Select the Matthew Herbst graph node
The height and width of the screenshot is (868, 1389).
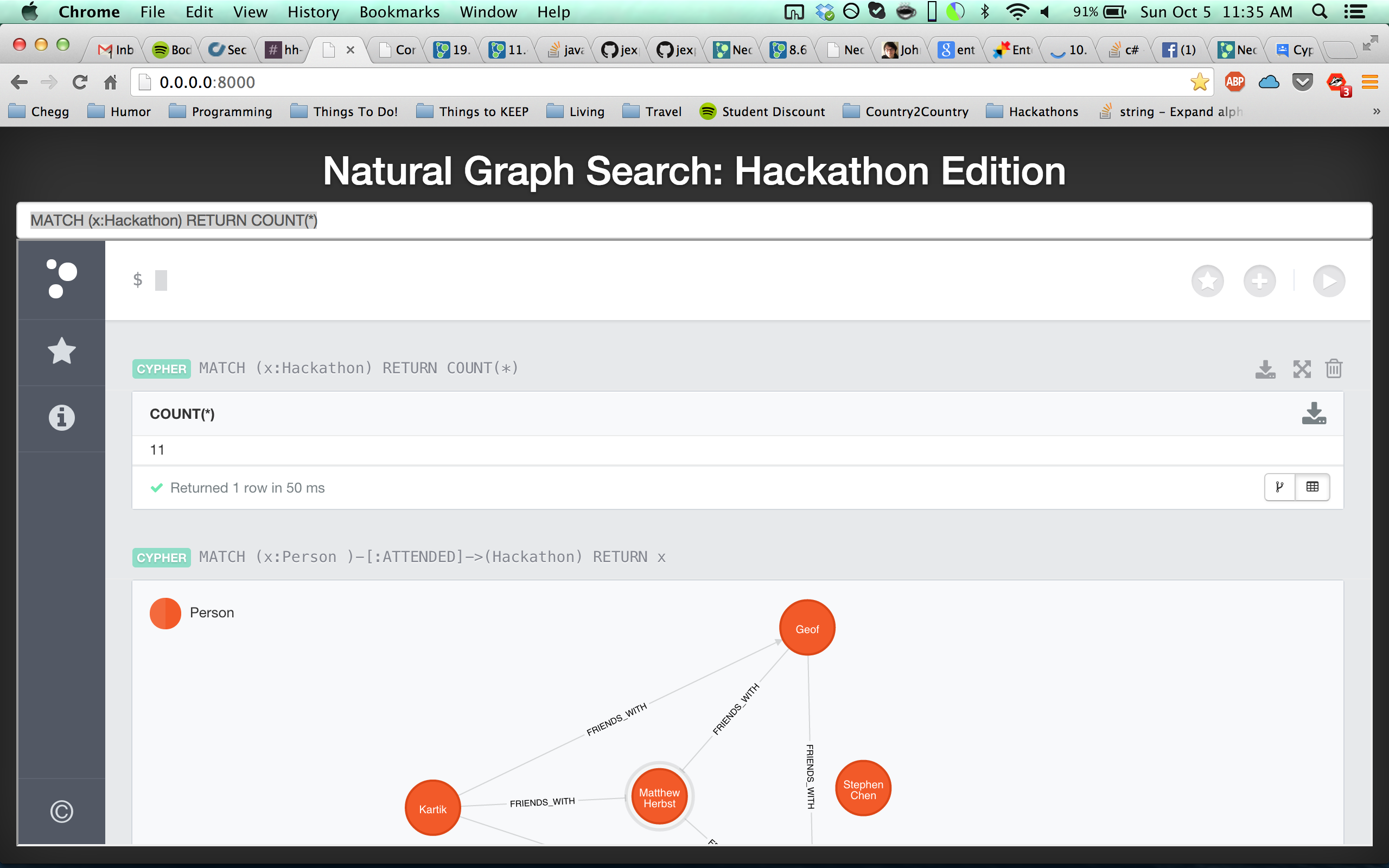(x=659, y=797)
